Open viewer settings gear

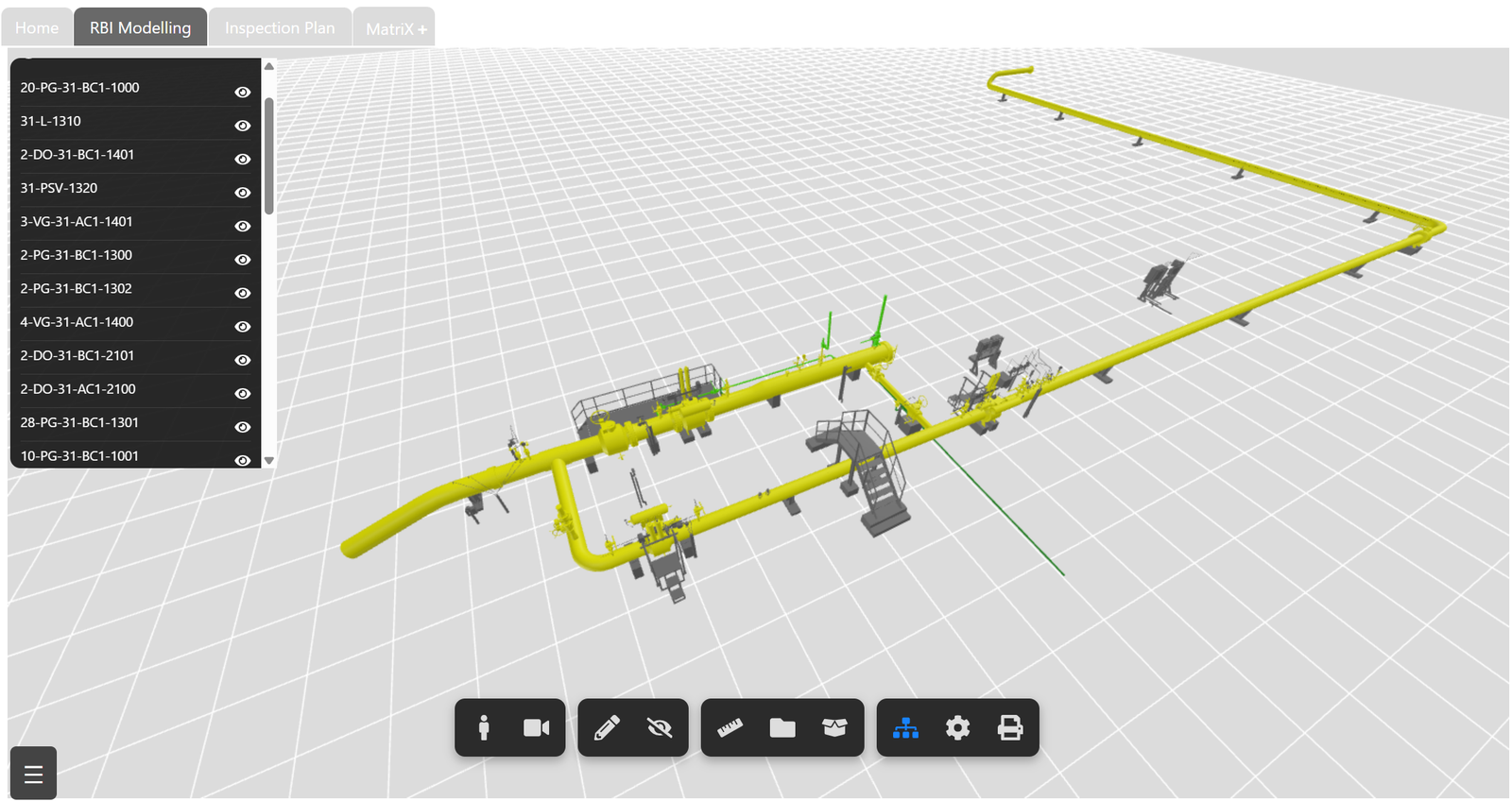point(957,727)
